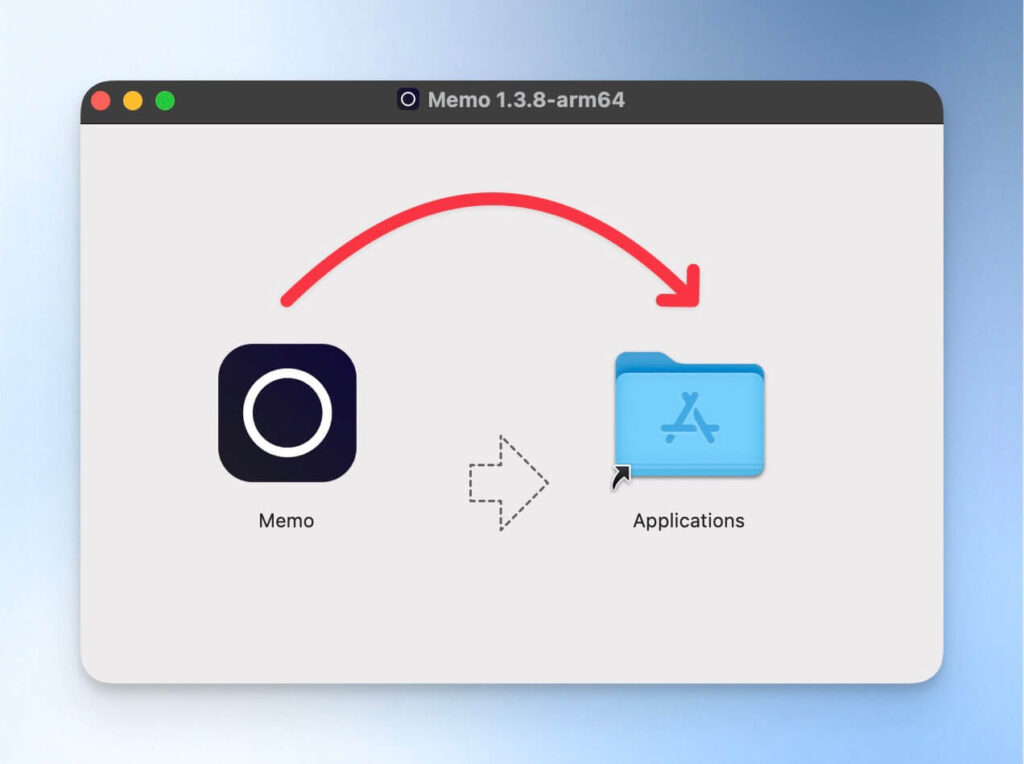Maximize the window with the green button
This screenshot has width=1024, height=764.
click(x=165, y=101)
